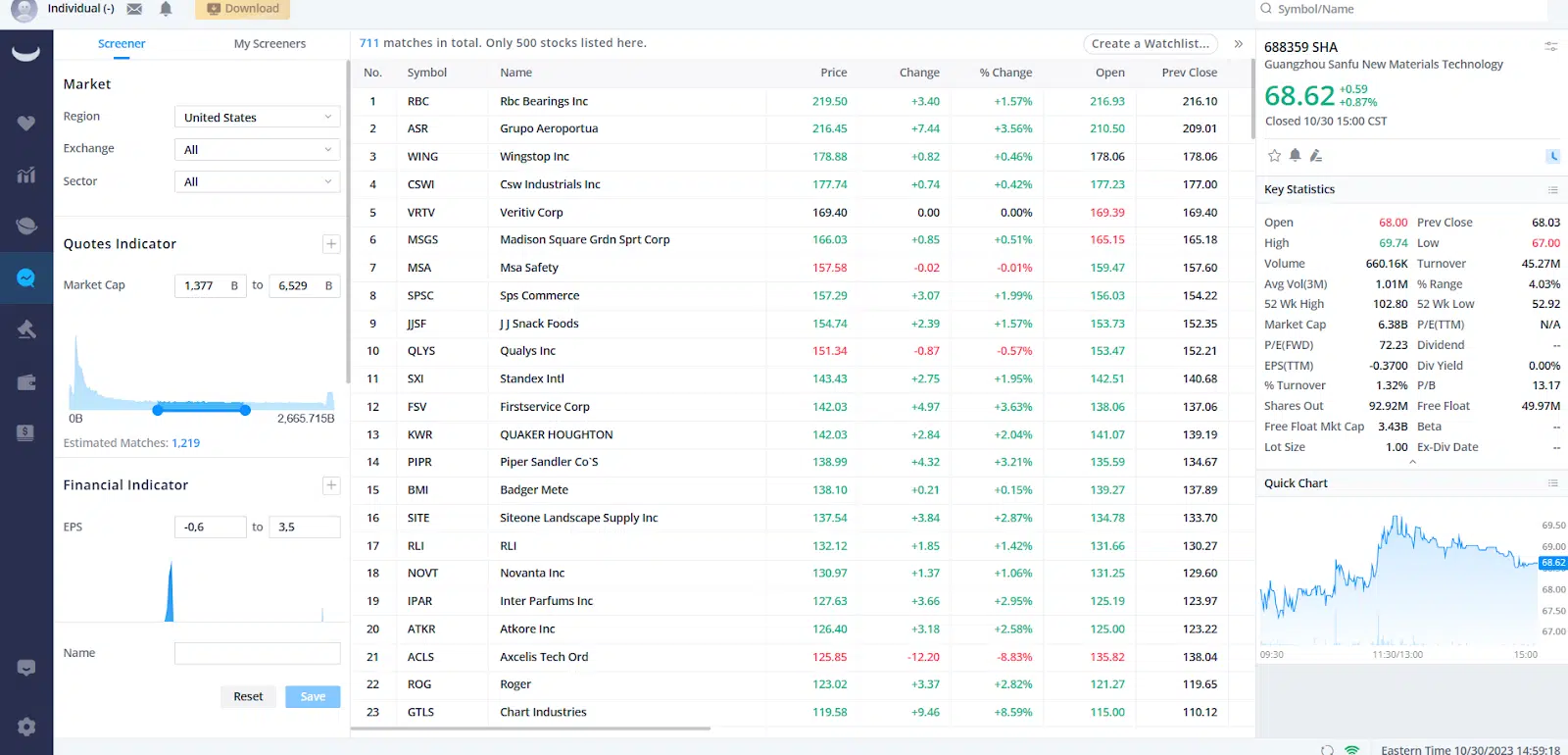The image size is (1568, 755).
Task: Click the Market Cap slider right handle
Action: pyautogui.click(x=245, y=410)
